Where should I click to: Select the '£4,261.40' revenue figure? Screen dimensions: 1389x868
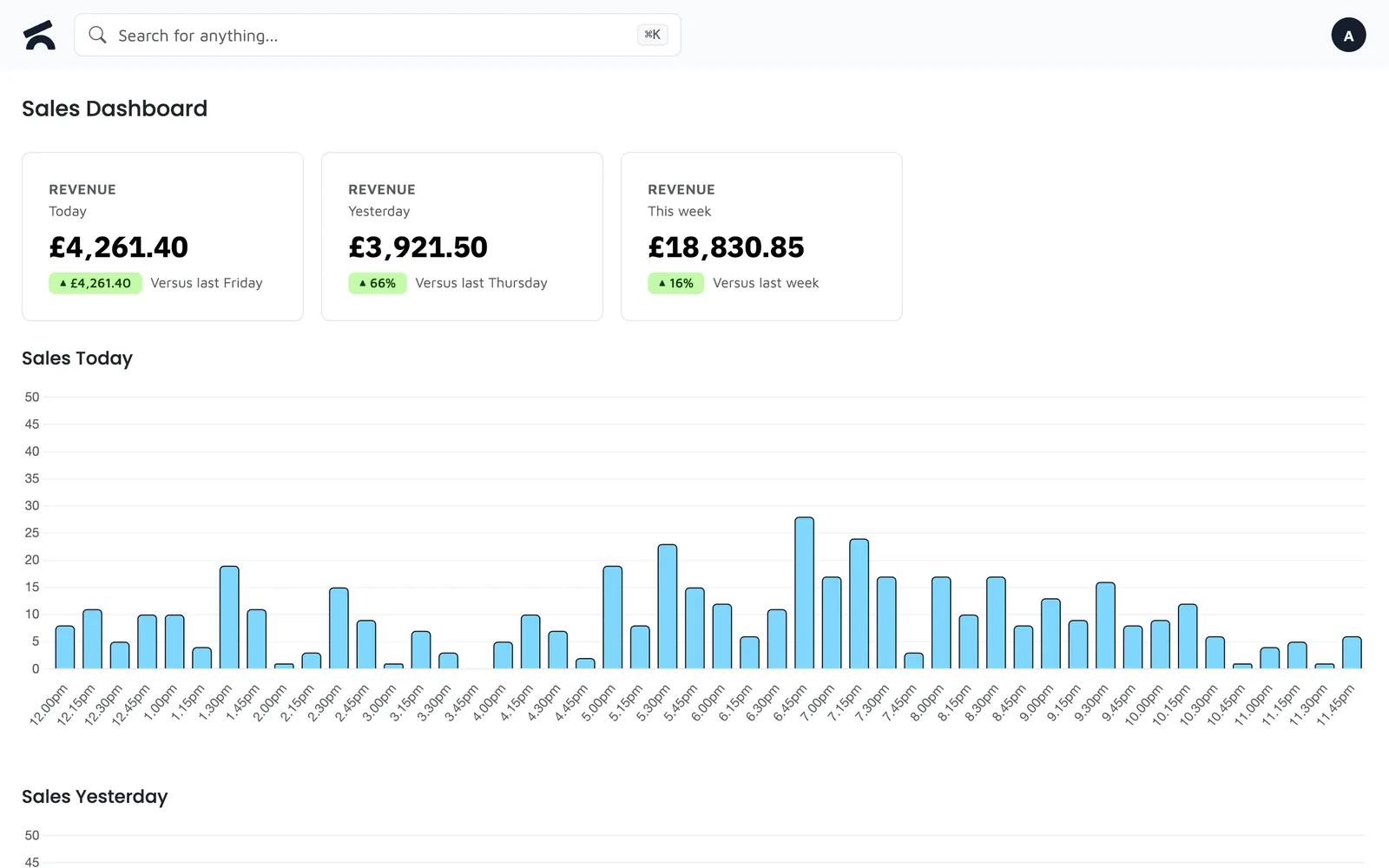(x=118, y=247)
